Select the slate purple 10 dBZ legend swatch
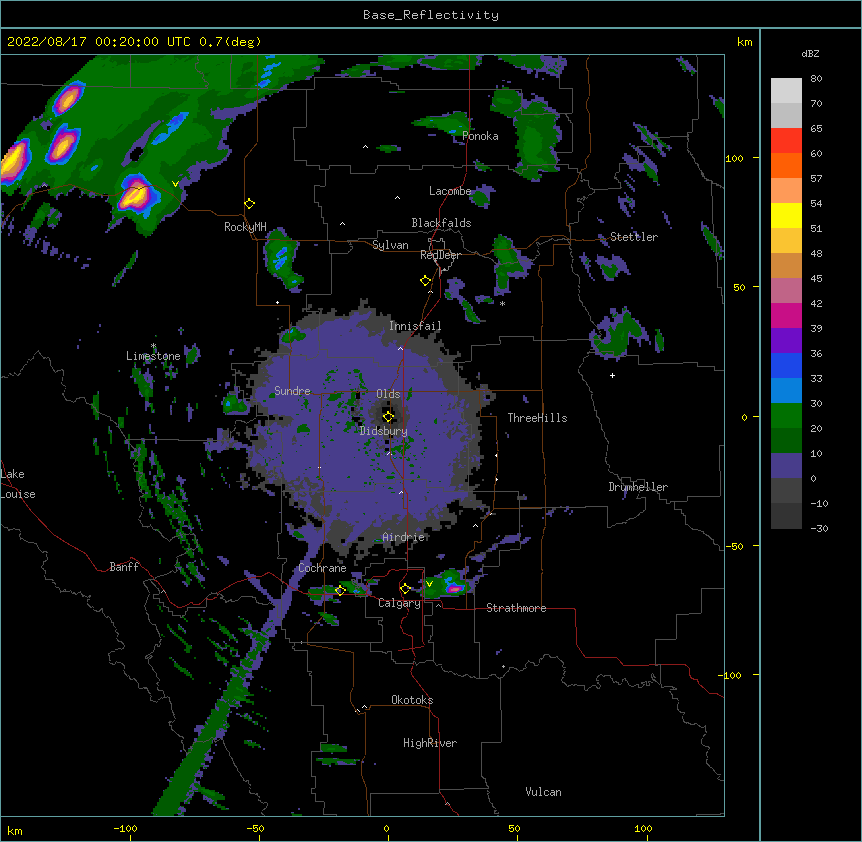 click(786, 466)
